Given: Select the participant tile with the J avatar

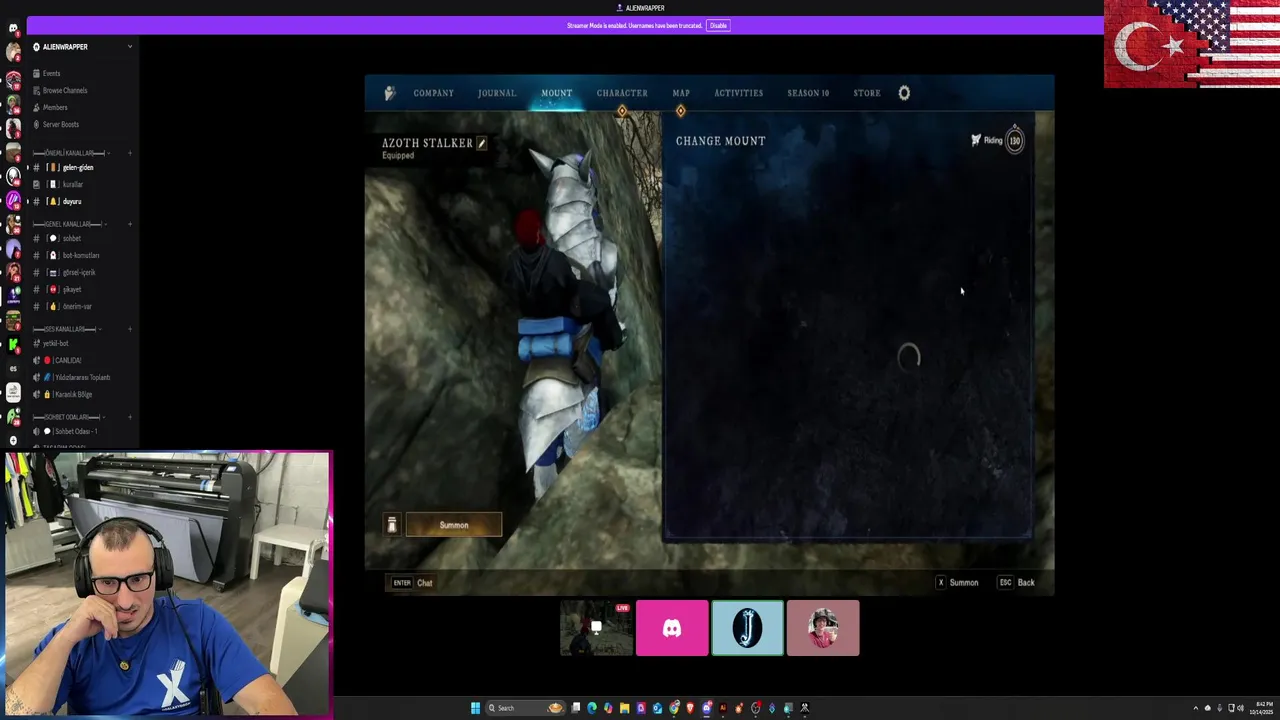Looking at the screenshot, I should click(x=747, y=628).
